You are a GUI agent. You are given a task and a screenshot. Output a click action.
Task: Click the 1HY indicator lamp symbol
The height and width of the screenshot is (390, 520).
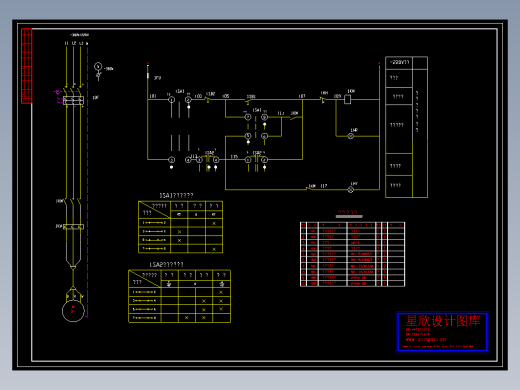pos(351,190)
